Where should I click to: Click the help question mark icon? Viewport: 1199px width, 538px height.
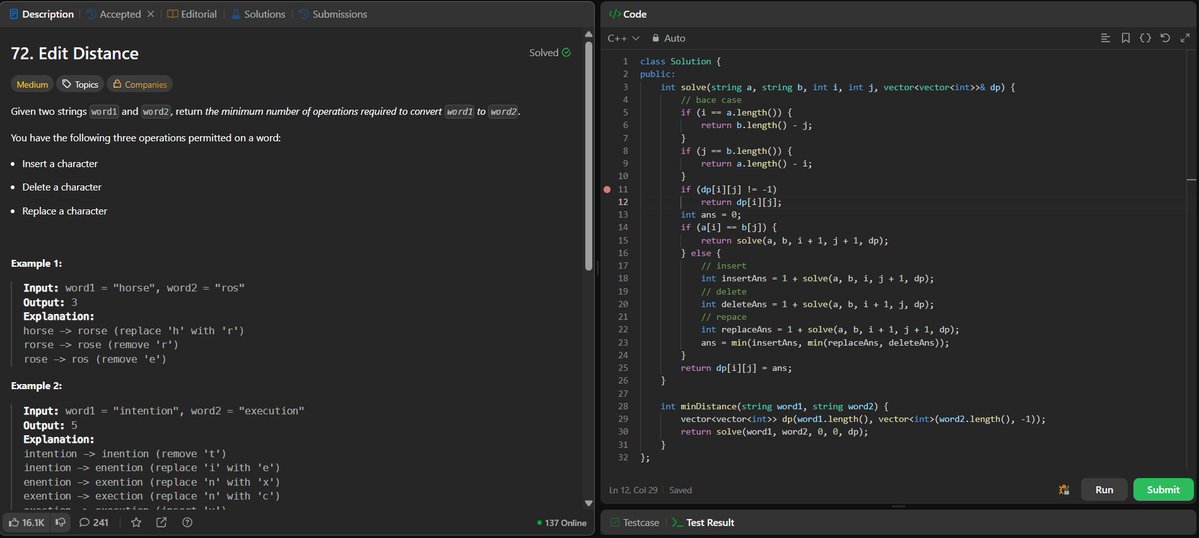(x=187, y=523)
